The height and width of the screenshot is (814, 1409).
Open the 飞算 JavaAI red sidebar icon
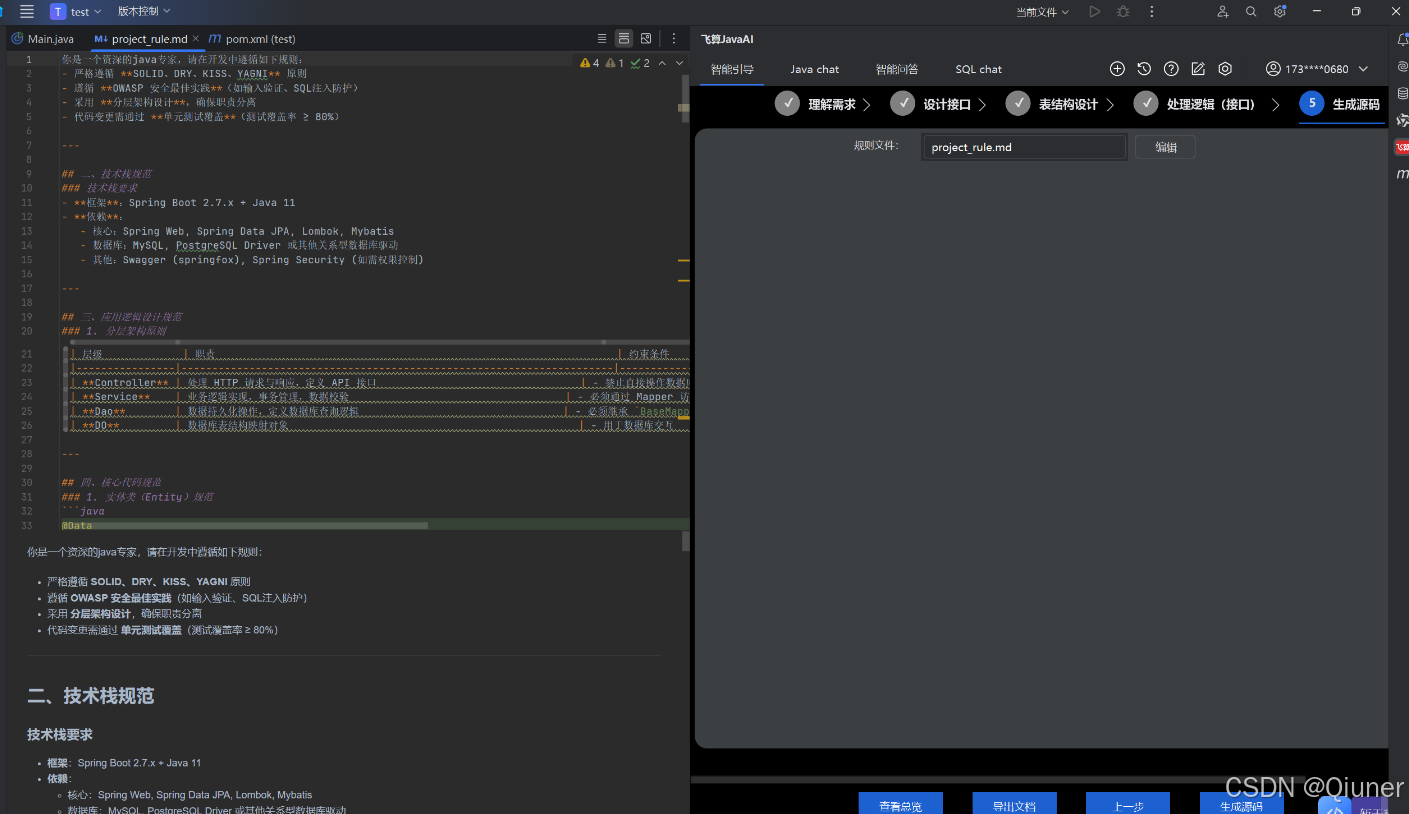click(x=1401, y=147)
